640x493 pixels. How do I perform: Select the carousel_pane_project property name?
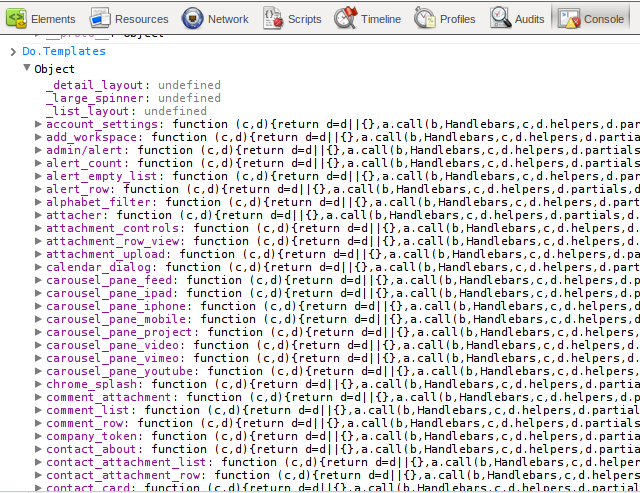pos(119,332)
